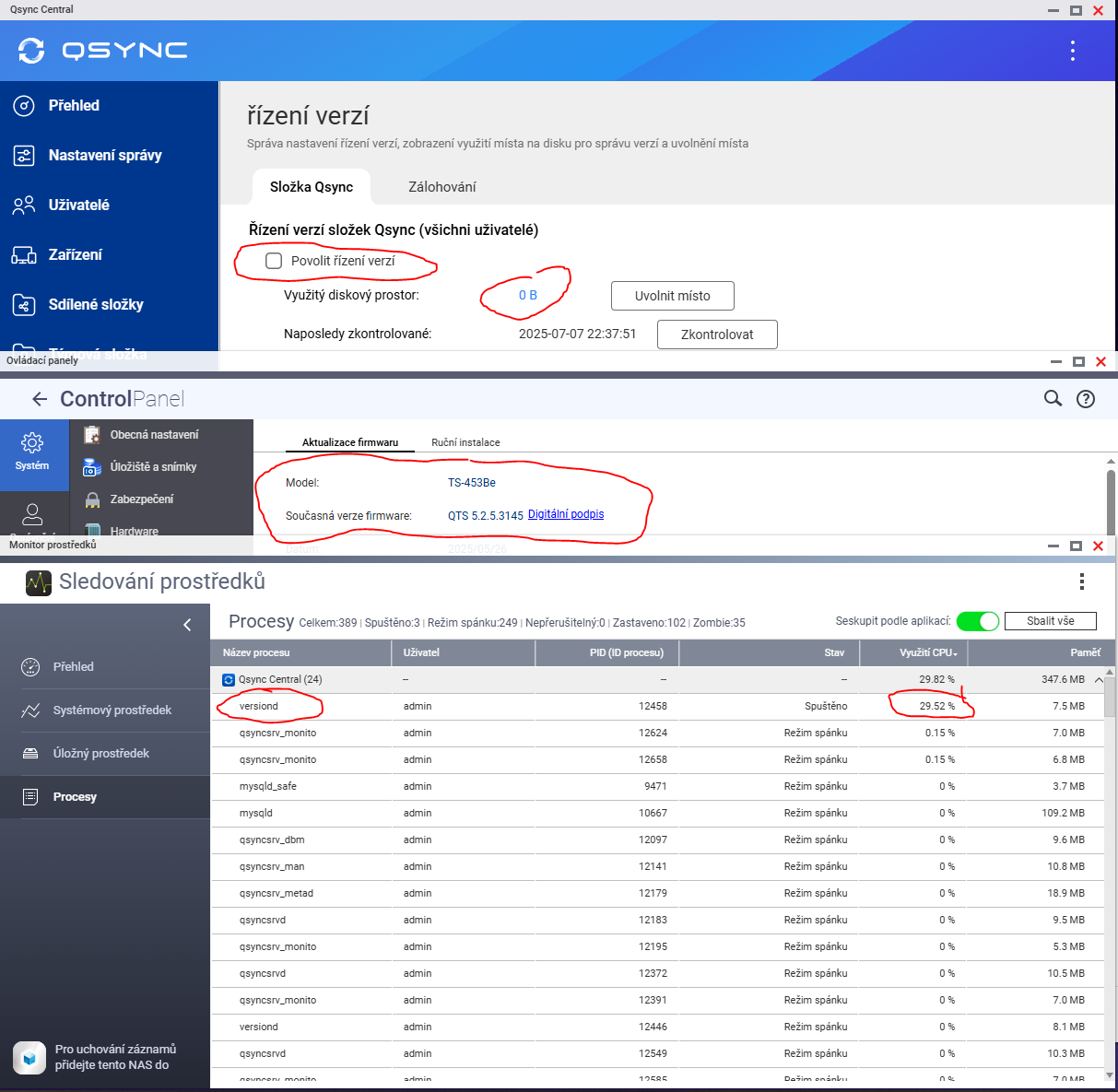
Task: Switch to the Zálohování tab
Action: coord(442,187)
